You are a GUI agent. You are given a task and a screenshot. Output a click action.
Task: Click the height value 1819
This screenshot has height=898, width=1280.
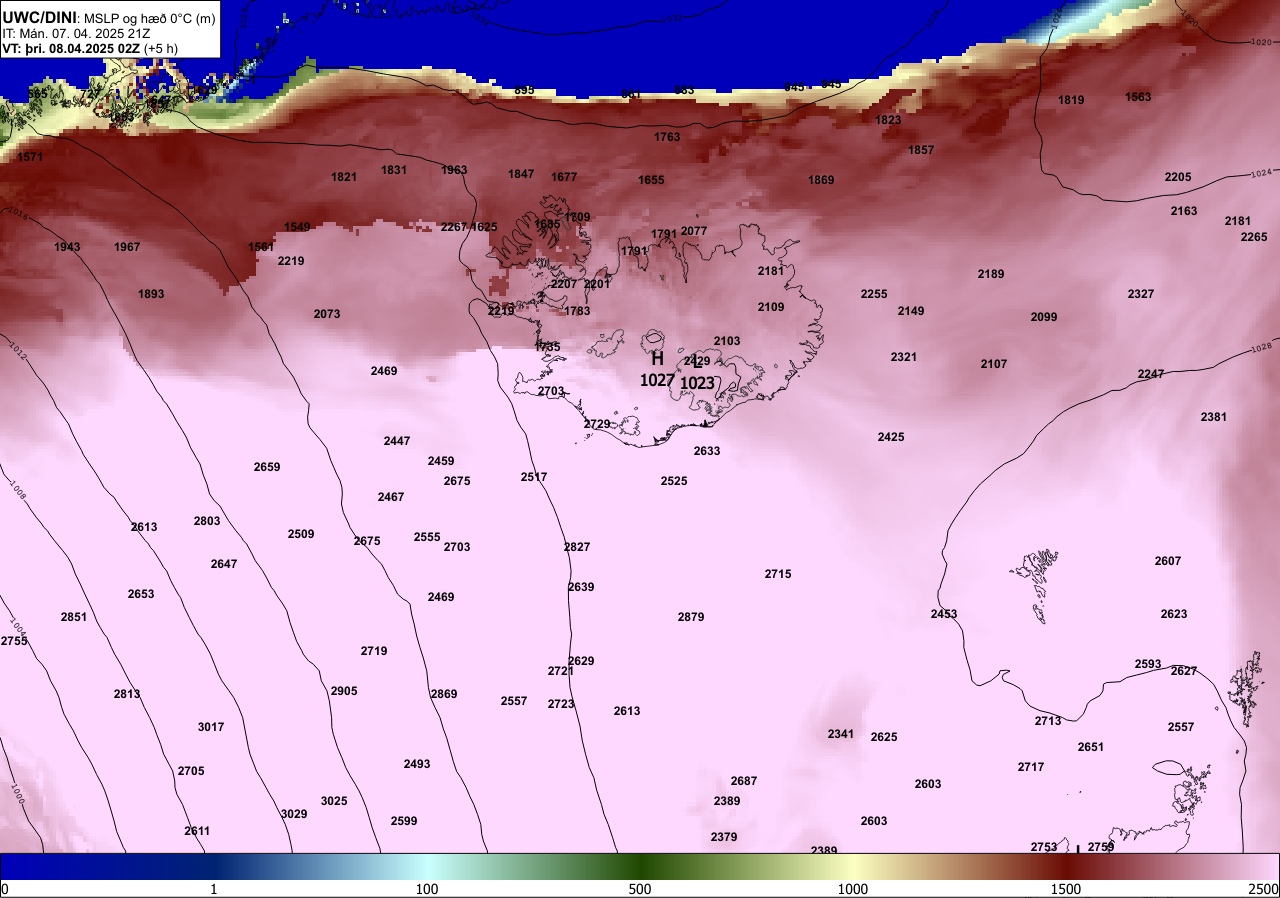(x=1071, y=100)
